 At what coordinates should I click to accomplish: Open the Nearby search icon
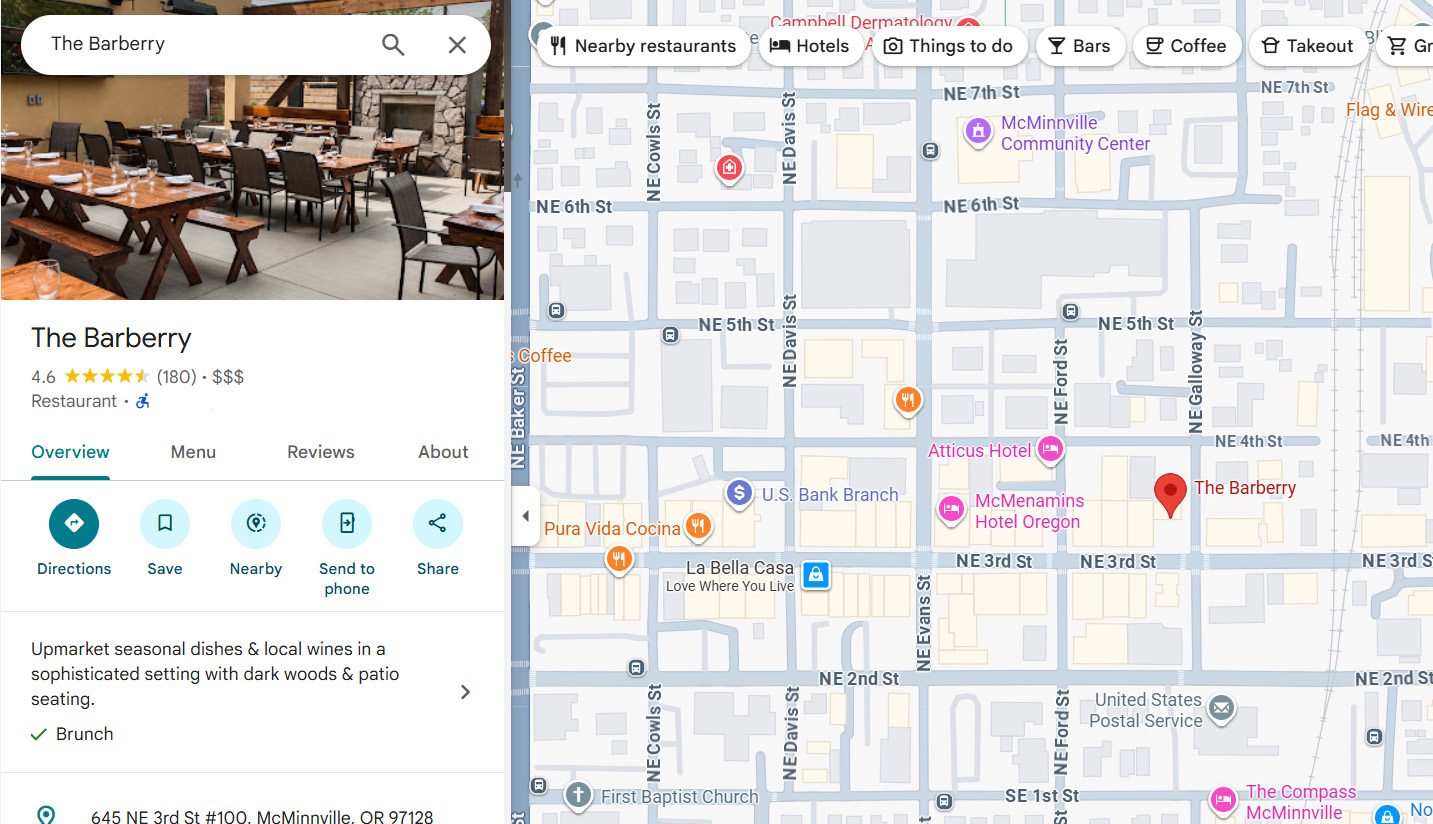(x=256, y=523)
